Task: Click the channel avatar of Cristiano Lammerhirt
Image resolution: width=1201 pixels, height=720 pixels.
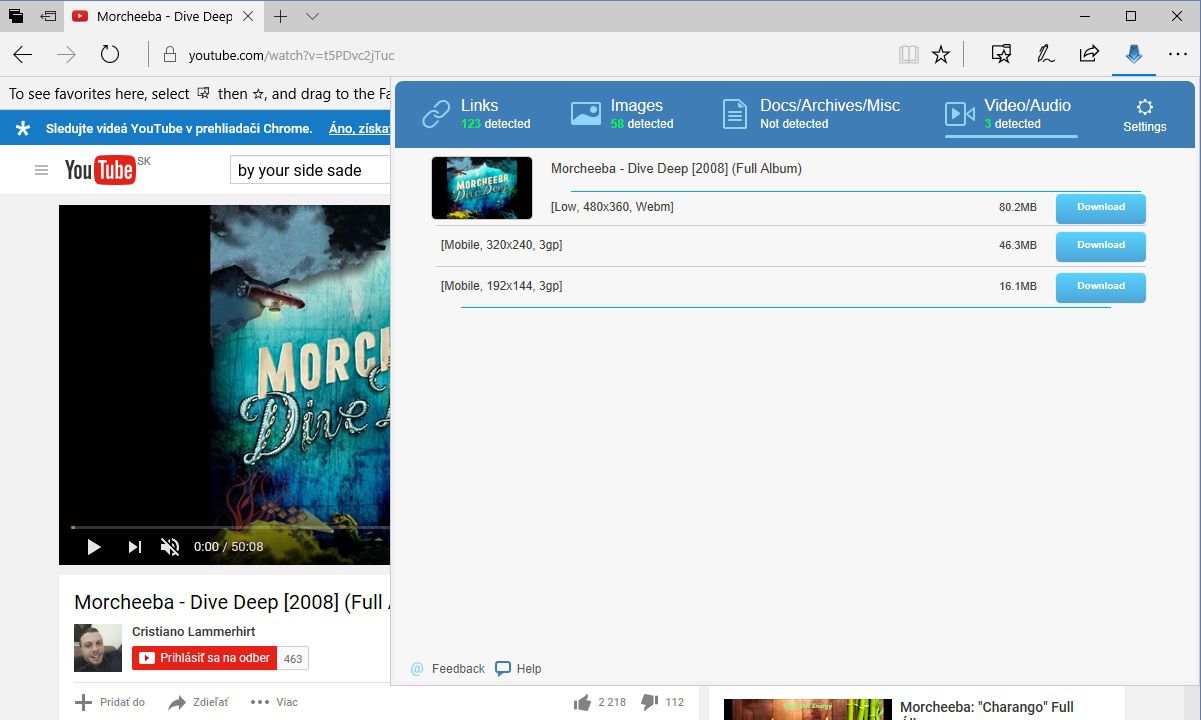Action: click(98, 648)
